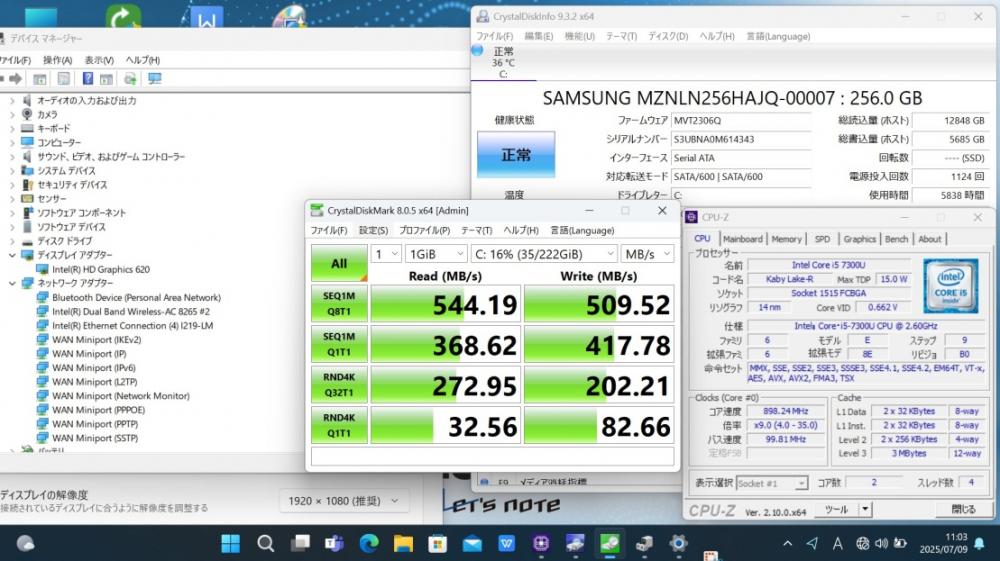Expand the カメラ device category
The height and width of the screenshot is (561, 1000).
[12, 114]
